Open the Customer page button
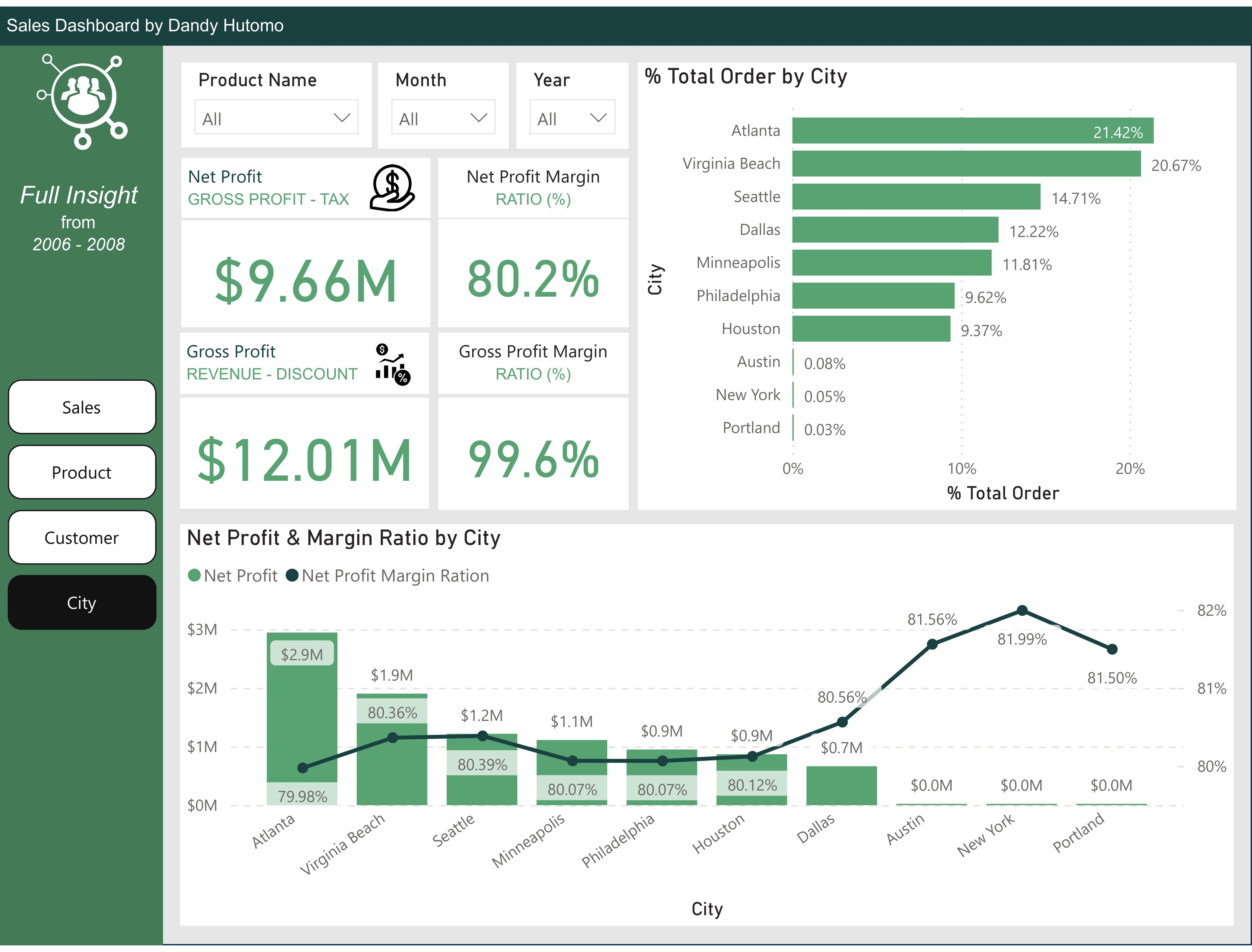 [x=82, y=537]
